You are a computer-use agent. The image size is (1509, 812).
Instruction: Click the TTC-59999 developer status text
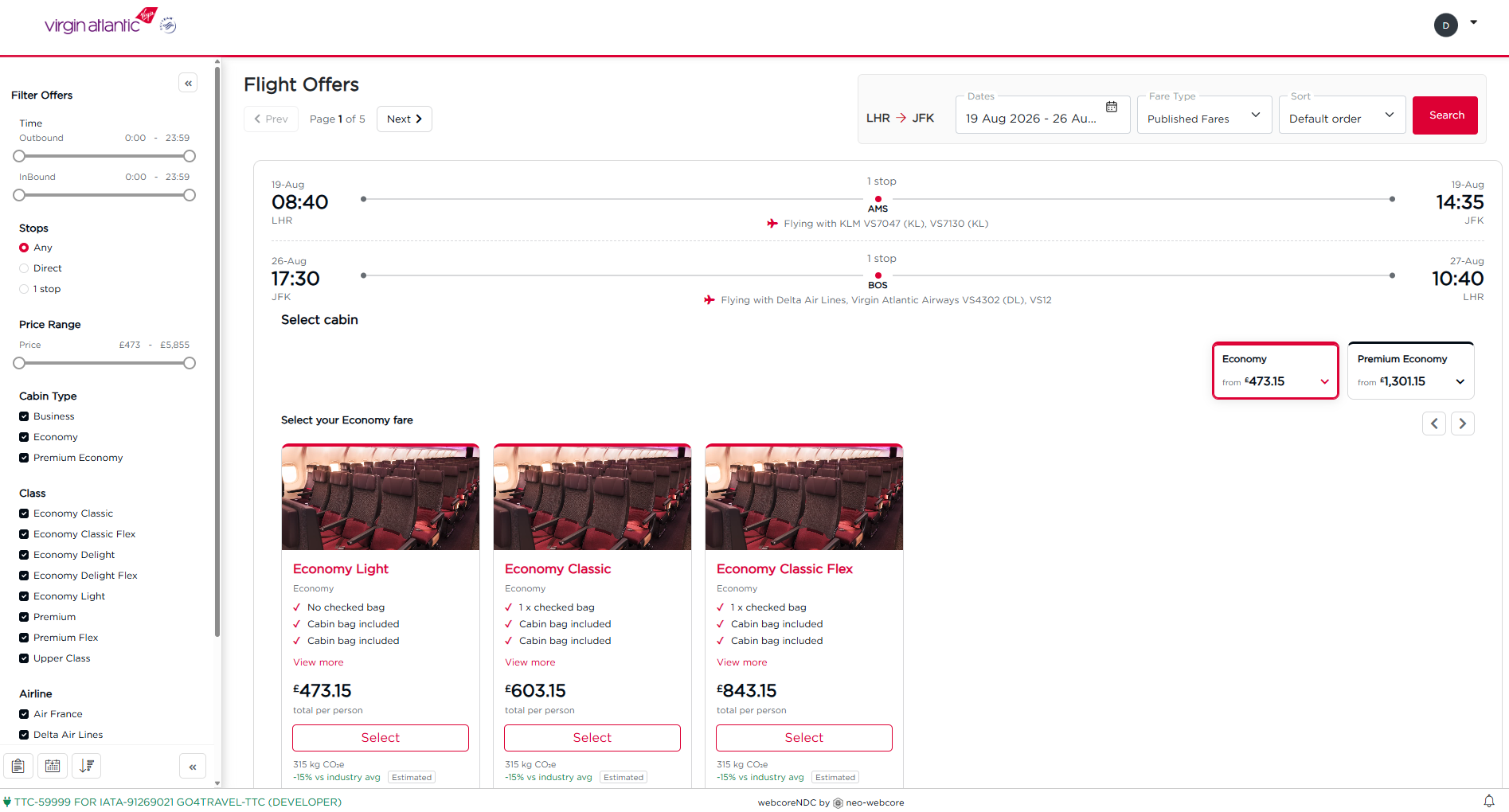coord(178,802)
